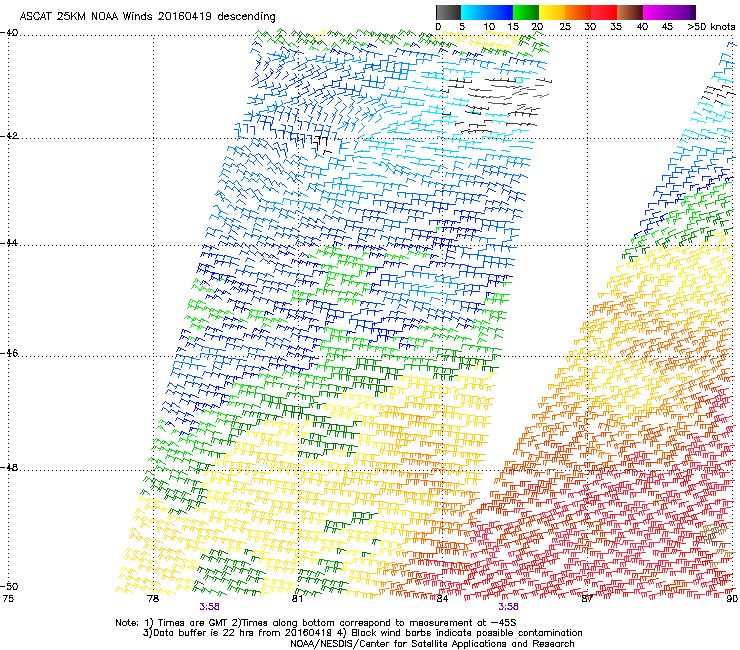Viewport: 740px width, 650px height.
Task: Click the cyan-blue 5-15 knots legend swatch
Action: tap(487, 12)
